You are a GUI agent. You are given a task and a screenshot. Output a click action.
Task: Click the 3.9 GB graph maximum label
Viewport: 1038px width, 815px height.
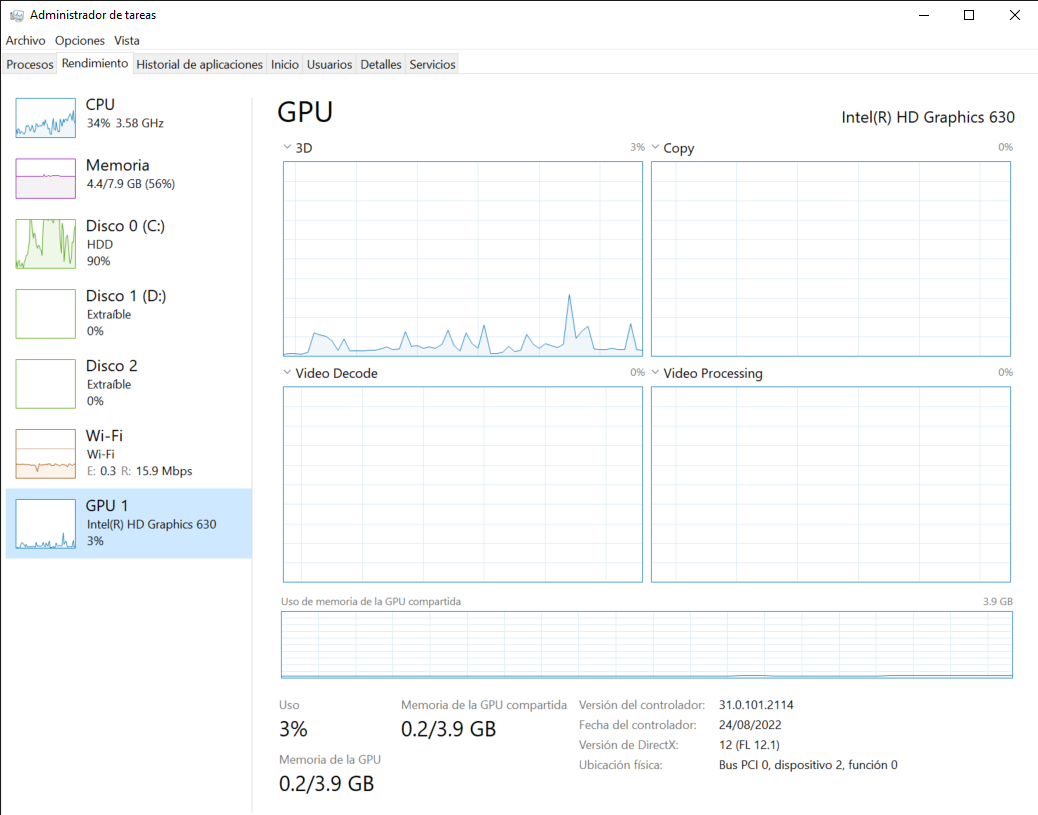point(998,601)
